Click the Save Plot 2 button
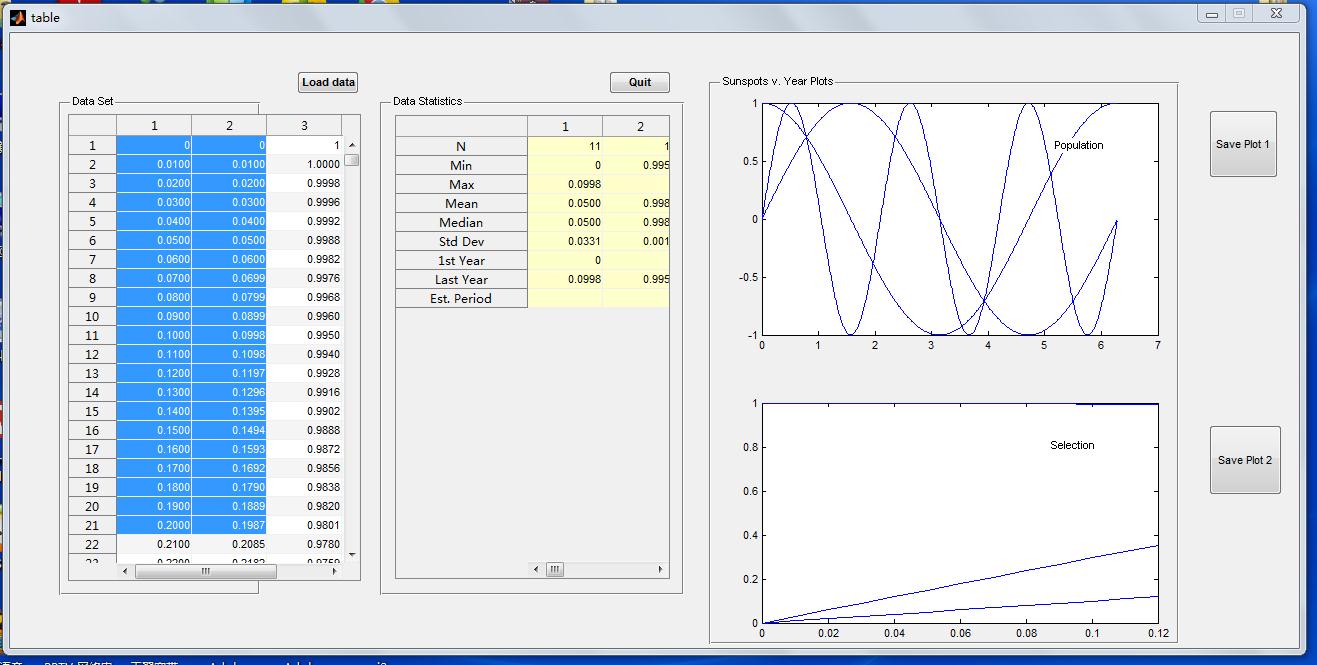This screenshot has height=665, width=1317. pyautogui.click(x=1245, y=460)
